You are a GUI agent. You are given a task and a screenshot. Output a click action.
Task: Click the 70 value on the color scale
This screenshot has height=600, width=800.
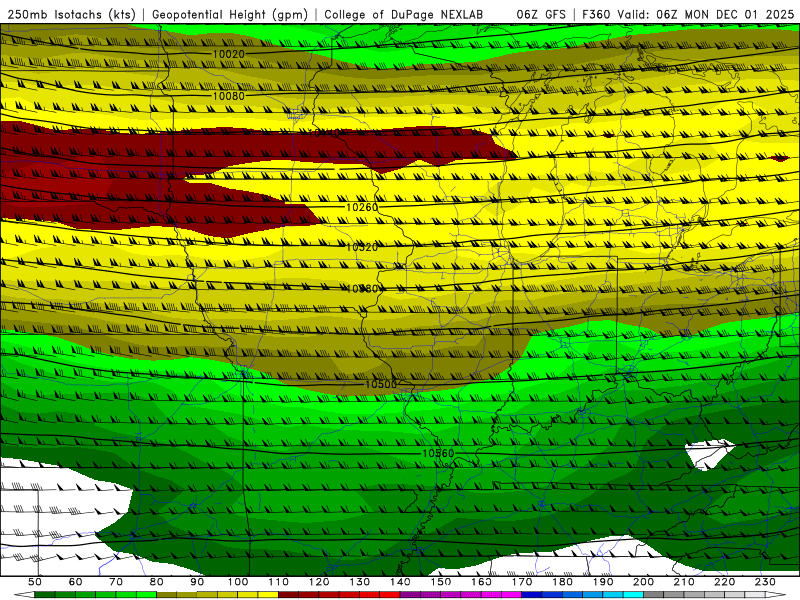[116, 582]
